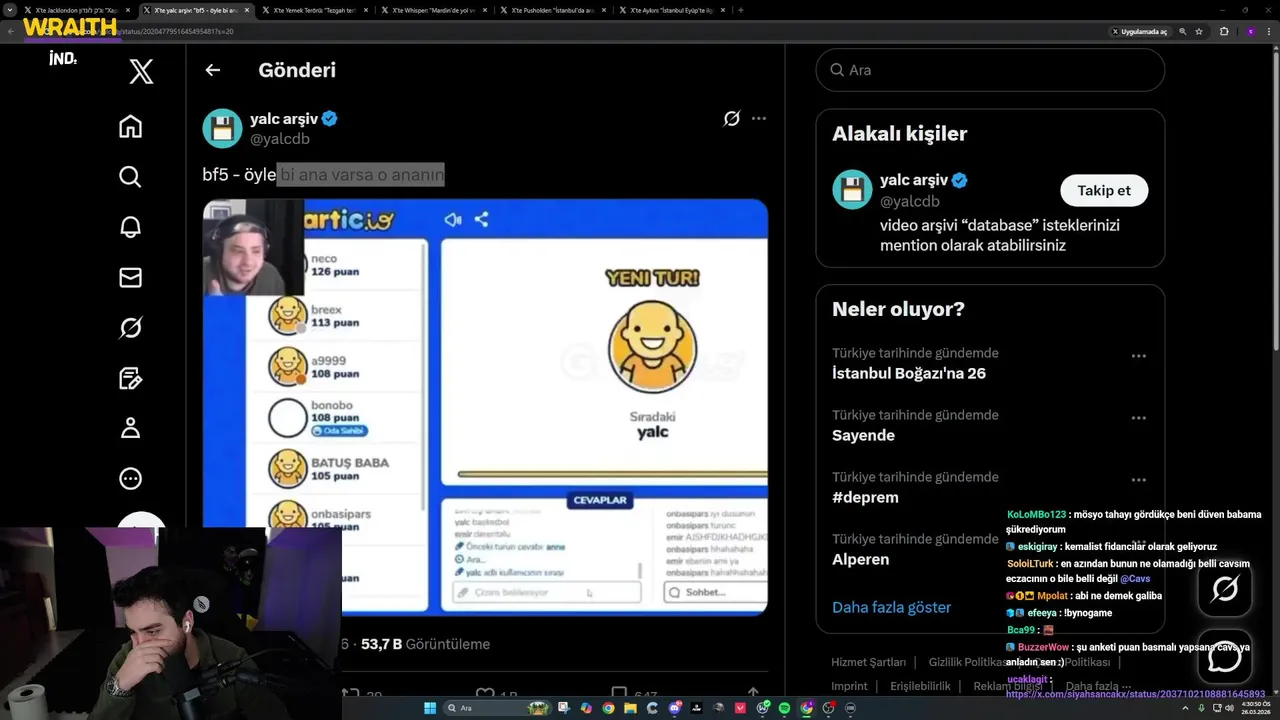Go back with the arrow beside Gönderi

(x=212, y=70)
